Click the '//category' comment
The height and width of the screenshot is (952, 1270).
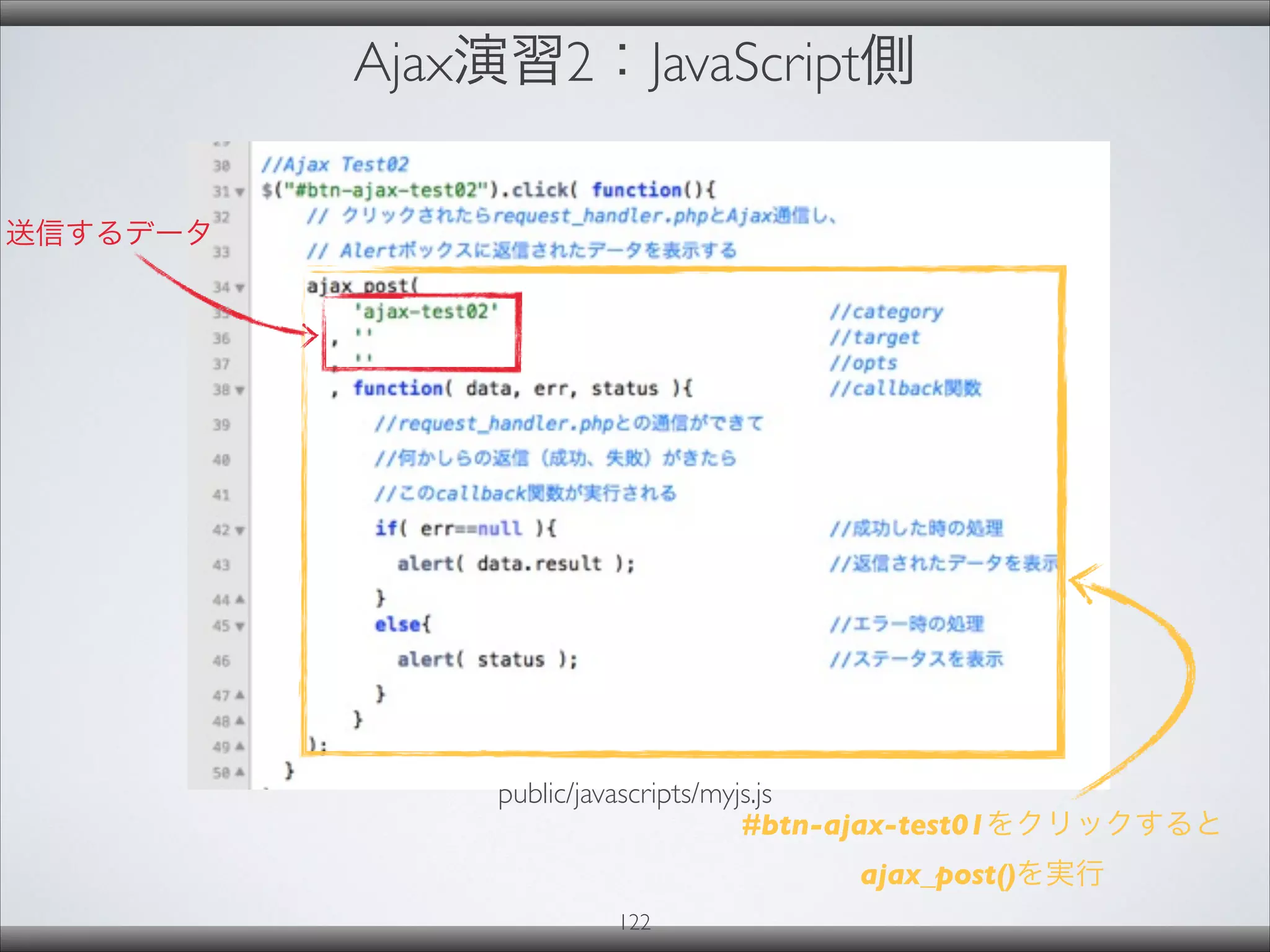pos(886,312)
